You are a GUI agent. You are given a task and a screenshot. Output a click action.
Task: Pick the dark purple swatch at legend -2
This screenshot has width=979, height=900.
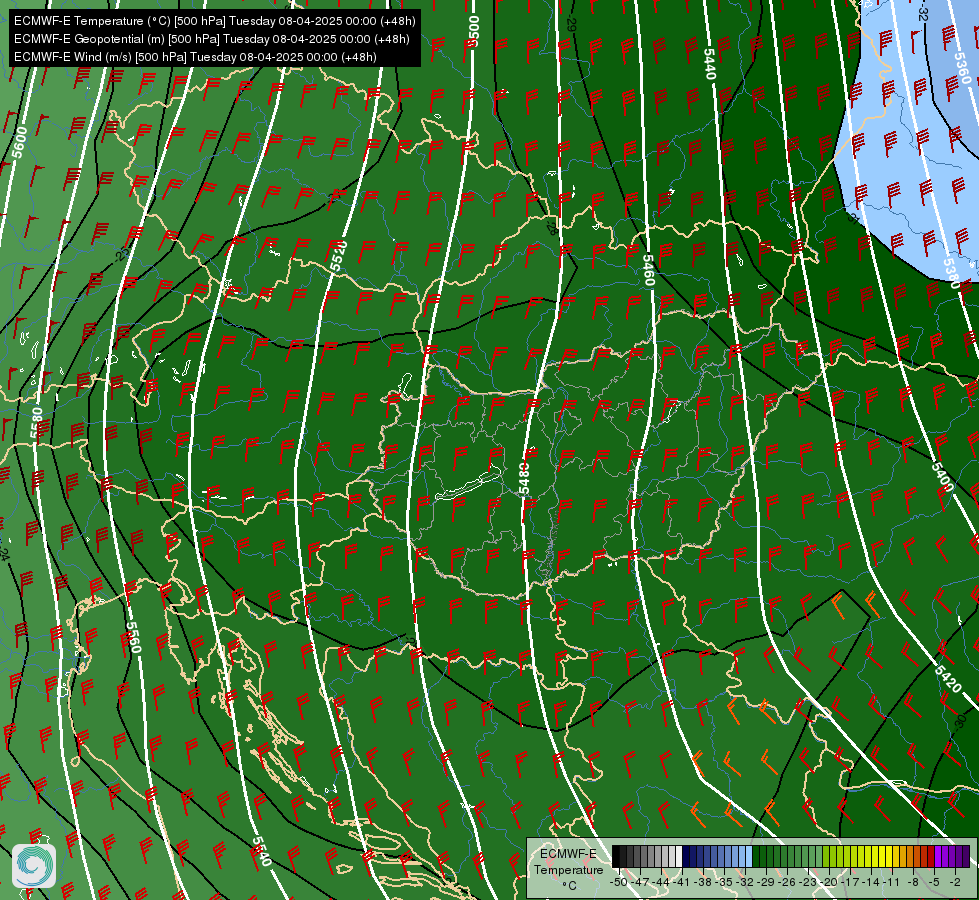point(959,856)
